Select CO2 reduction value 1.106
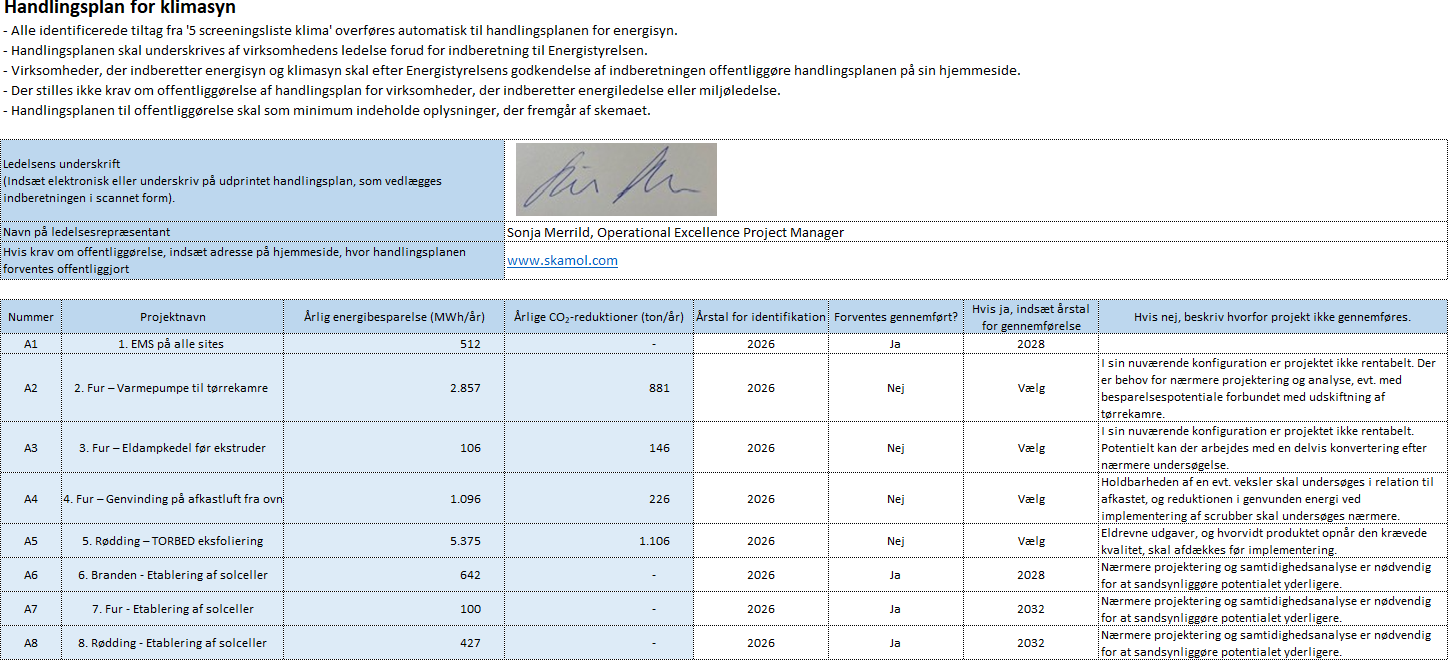The height and width of the screenshot is (660, 1448). point(599,541)
